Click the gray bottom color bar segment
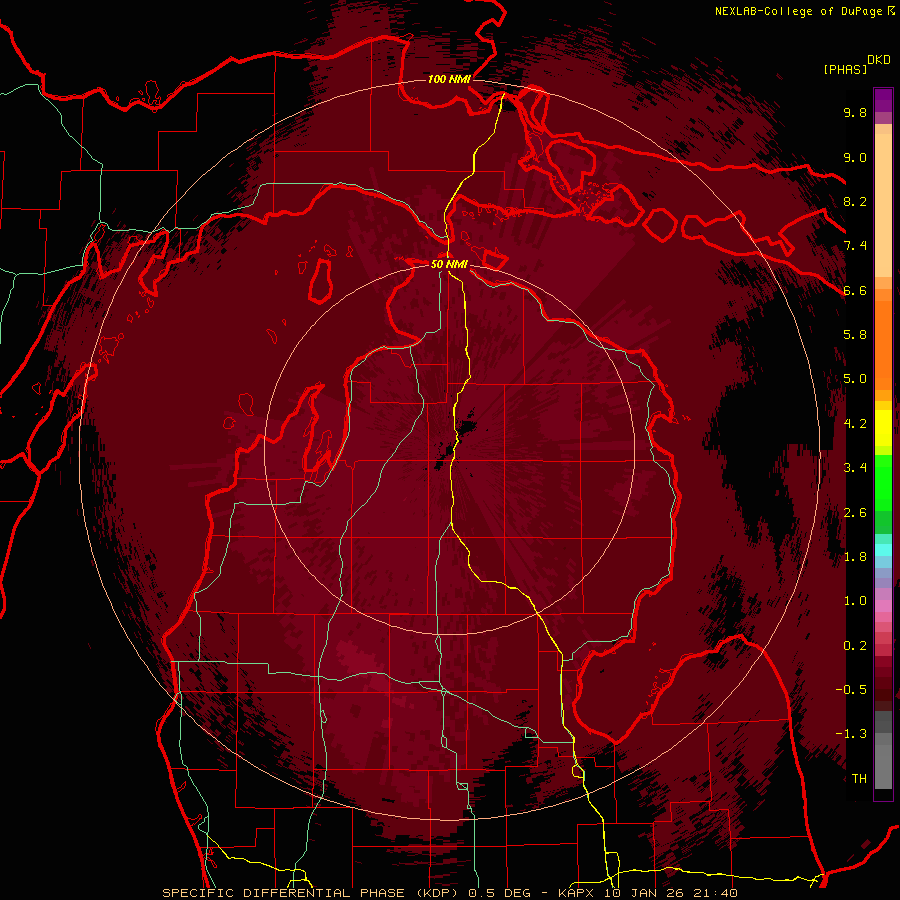Viewport: 900px width, 900px height. [x=883, y=766]
